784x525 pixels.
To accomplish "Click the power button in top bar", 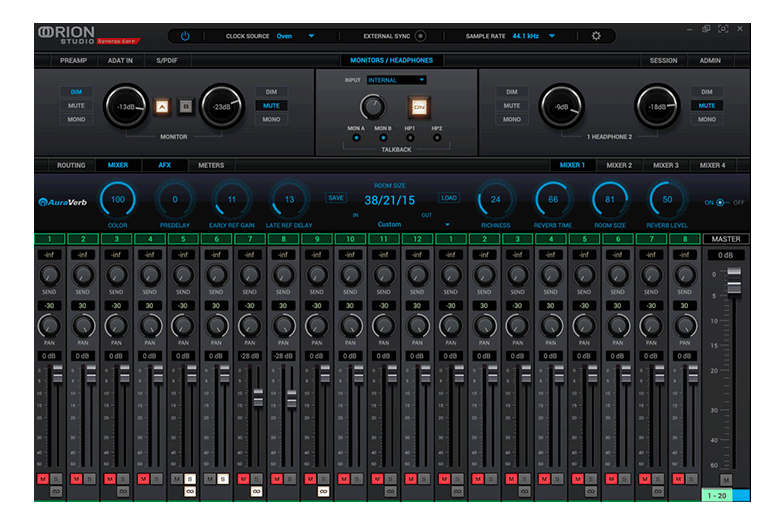I will (x=185, y=36).
